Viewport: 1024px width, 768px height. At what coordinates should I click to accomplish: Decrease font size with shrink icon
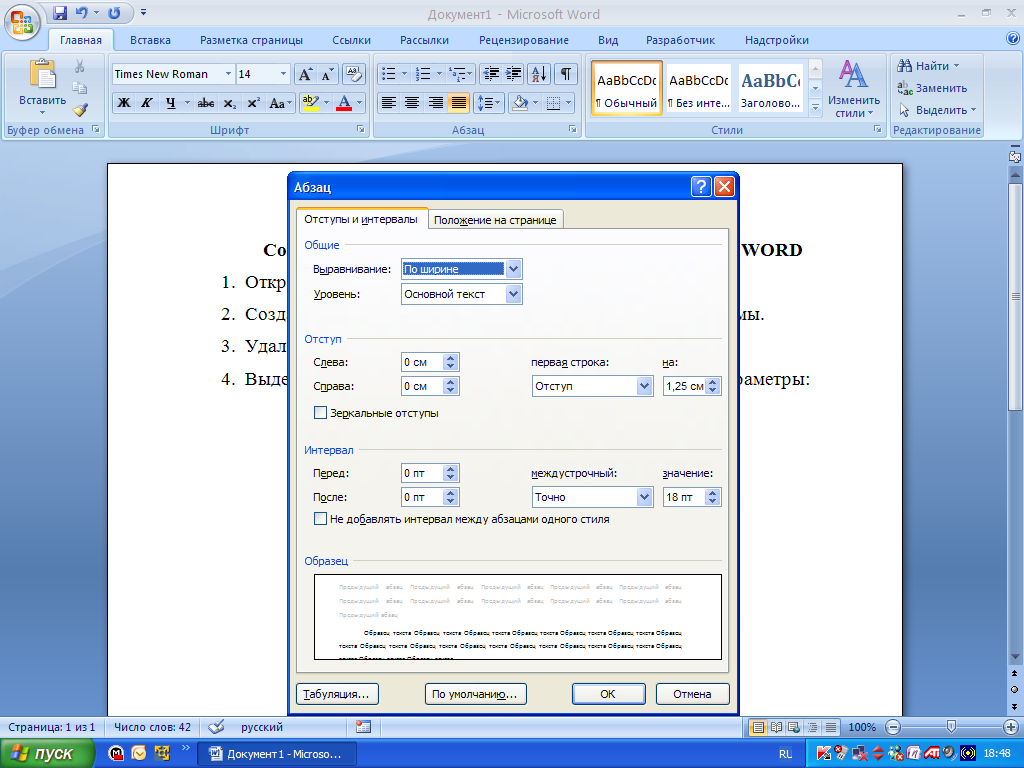pos(327,74)
